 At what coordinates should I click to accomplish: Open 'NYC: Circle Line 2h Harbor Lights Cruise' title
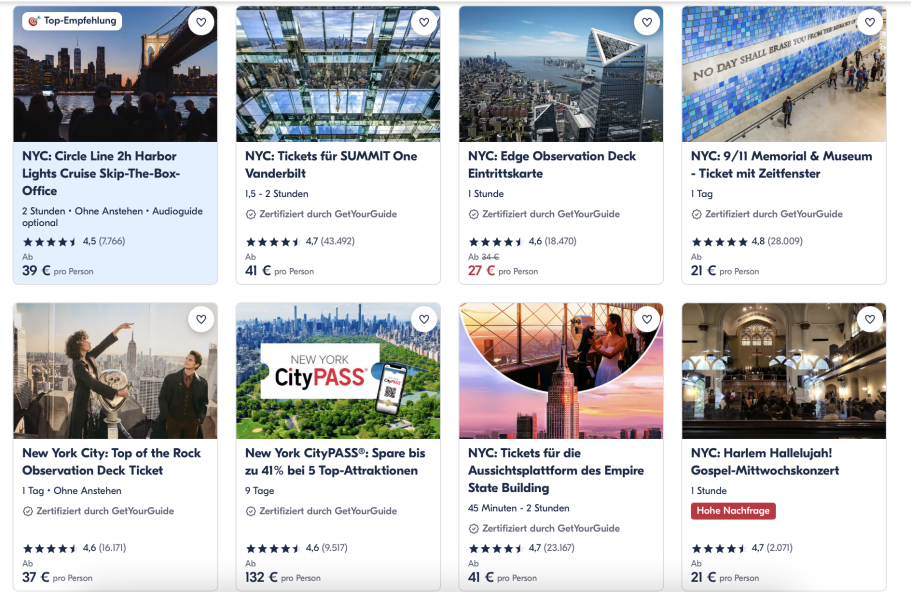point(101,173)
